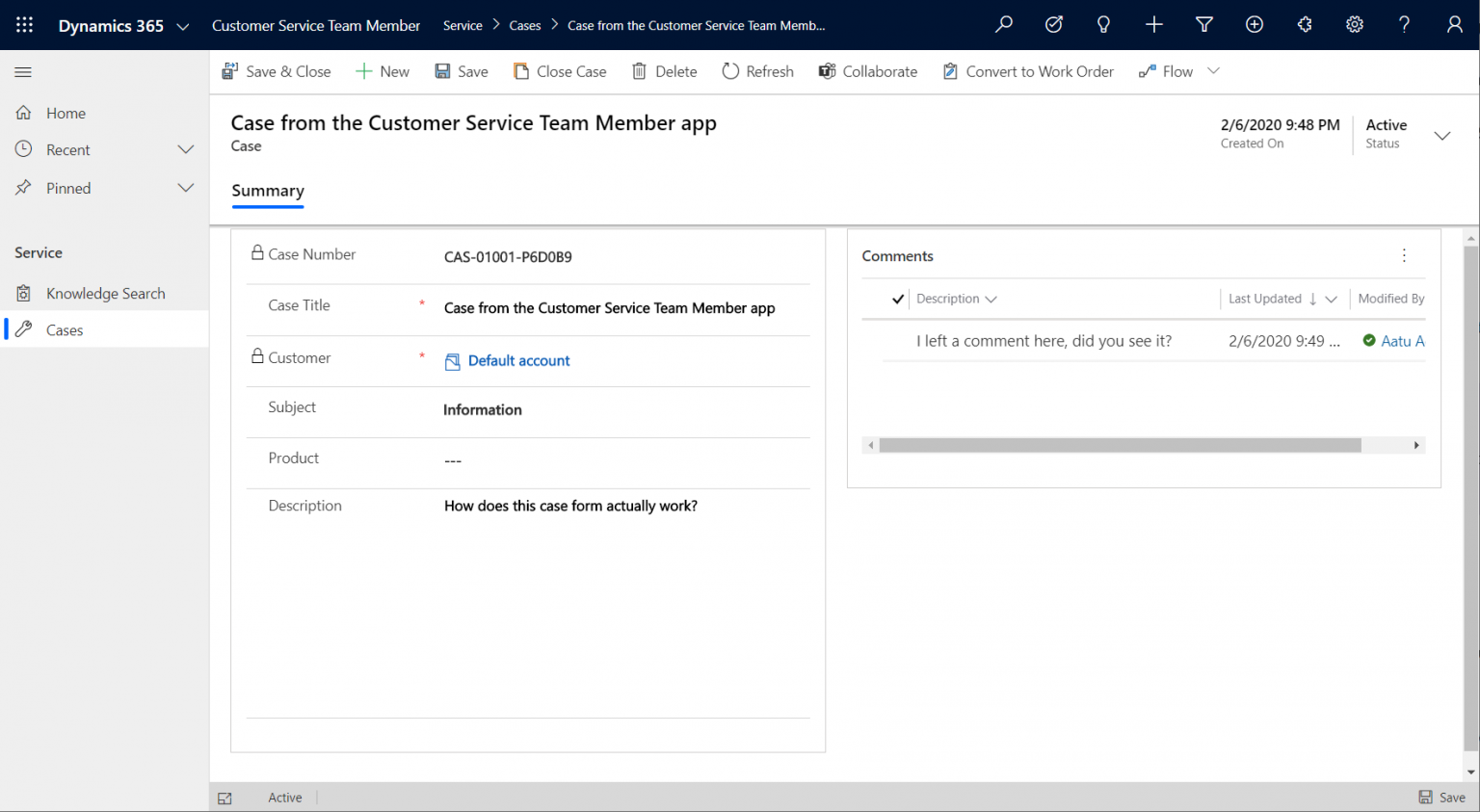Open the app launcher waffle icon
Image resolution: width=1480 pixels, height=812 pixels.
[24, 25]
